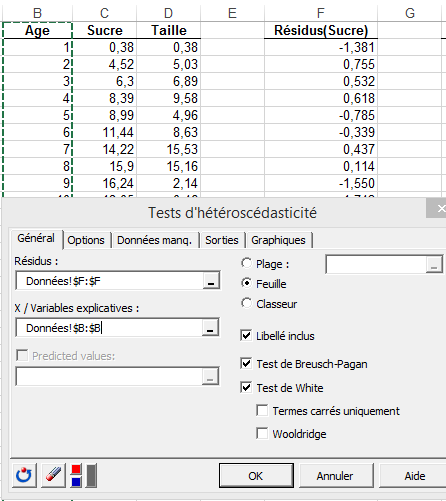This screenshot has height=501, width=446.
Task: Click the cell with value 0,437
Action: tap(321, 149)
